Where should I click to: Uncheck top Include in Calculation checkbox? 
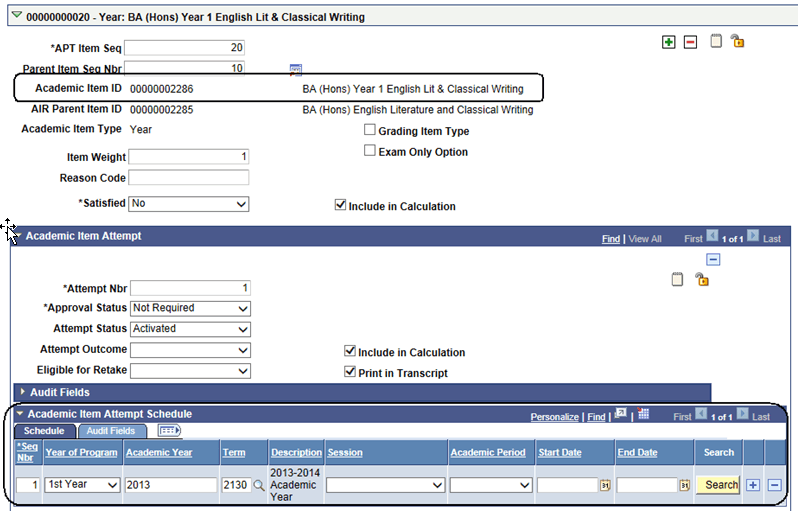pyautogui.click(x=340, y=205)
